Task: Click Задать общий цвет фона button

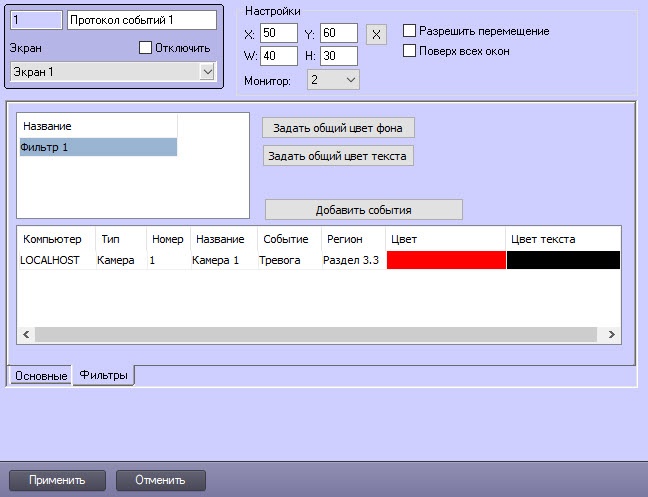Action: pos(338,127)
